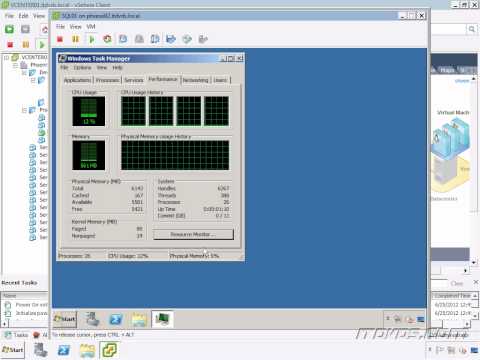Revert to snapshot icon in console toolbar
The width and height of the screenshot is (480, 360).
tap(139, 39)
